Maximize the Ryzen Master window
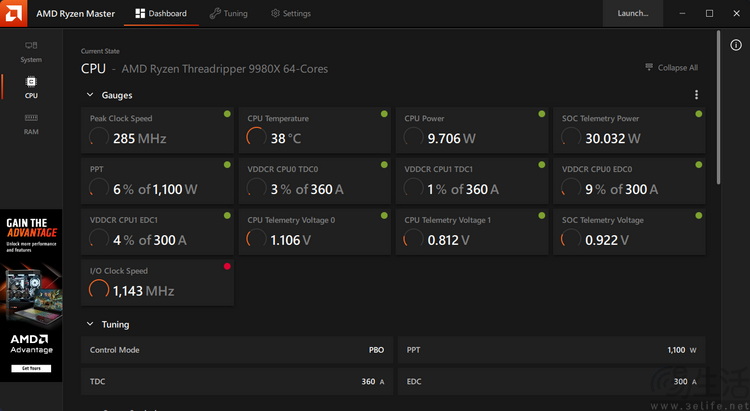This screenshot has width=750, height=411. click(709, 13)
